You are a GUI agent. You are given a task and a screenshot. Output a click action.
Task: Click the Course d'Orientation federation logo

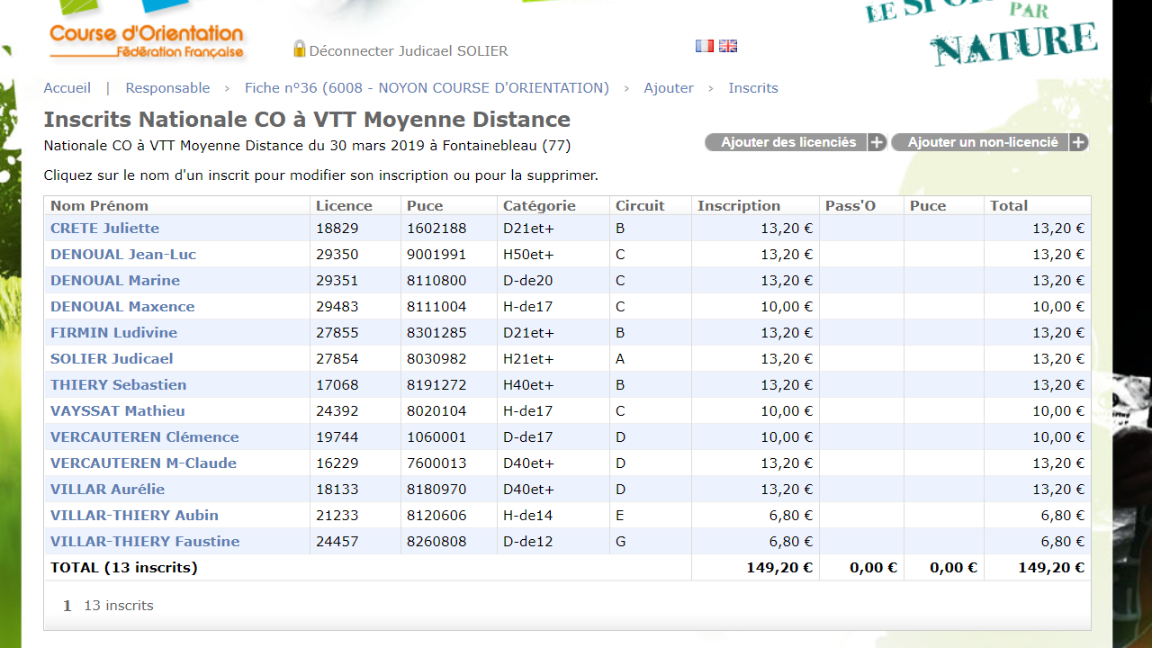coord(146,42)
